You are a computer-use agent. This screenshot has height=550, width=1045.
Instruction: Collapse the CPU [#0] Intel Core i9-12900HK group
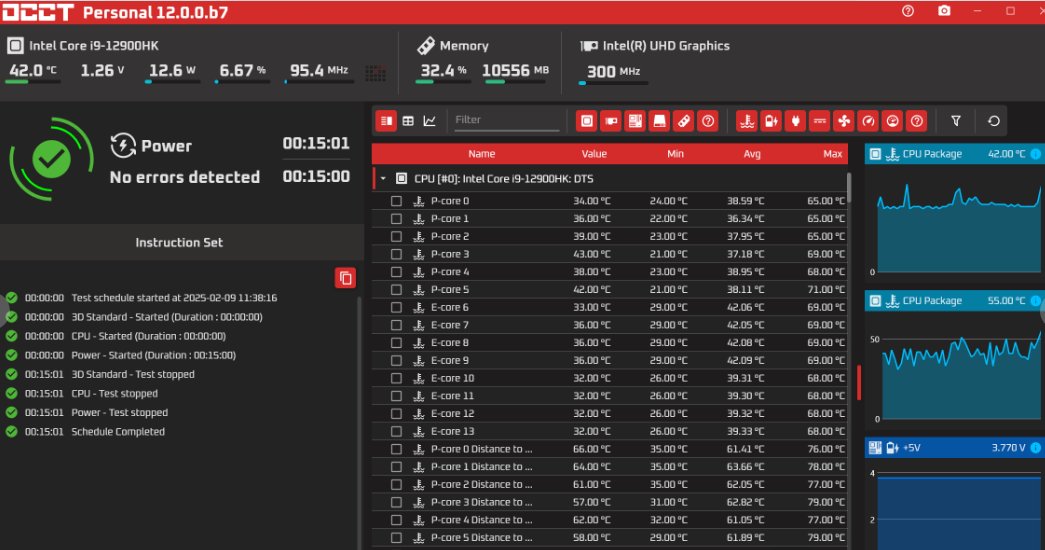click(x=383, y=179)
